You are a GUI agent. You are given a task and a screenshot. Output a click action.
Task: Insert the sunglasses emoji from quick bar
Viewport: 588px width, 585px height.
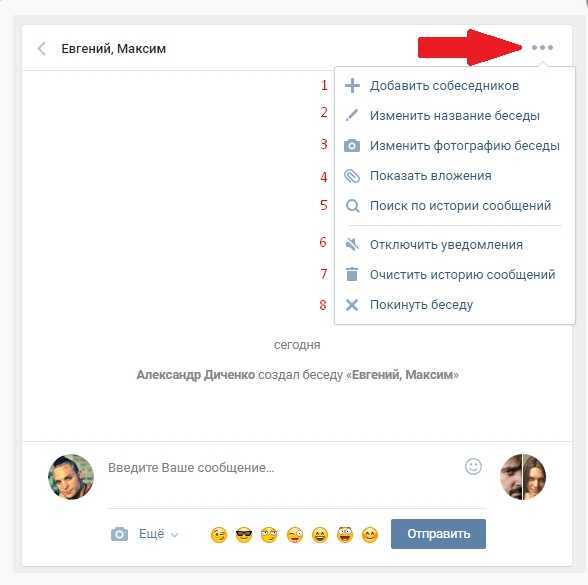tap(244, 535)
